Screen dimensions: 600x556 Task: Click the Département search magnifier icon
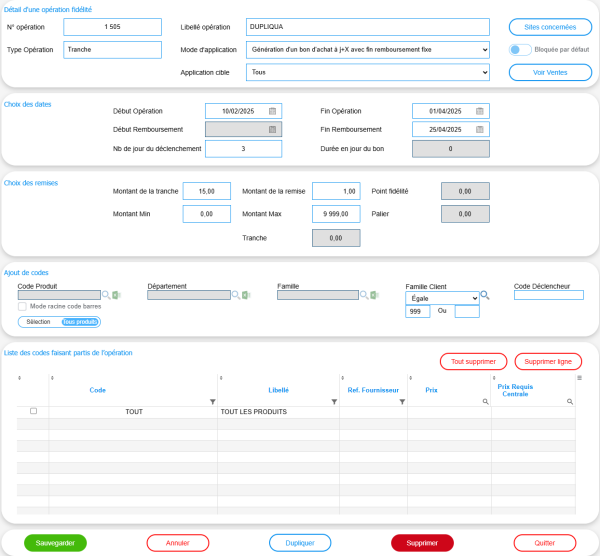point(235,295)
